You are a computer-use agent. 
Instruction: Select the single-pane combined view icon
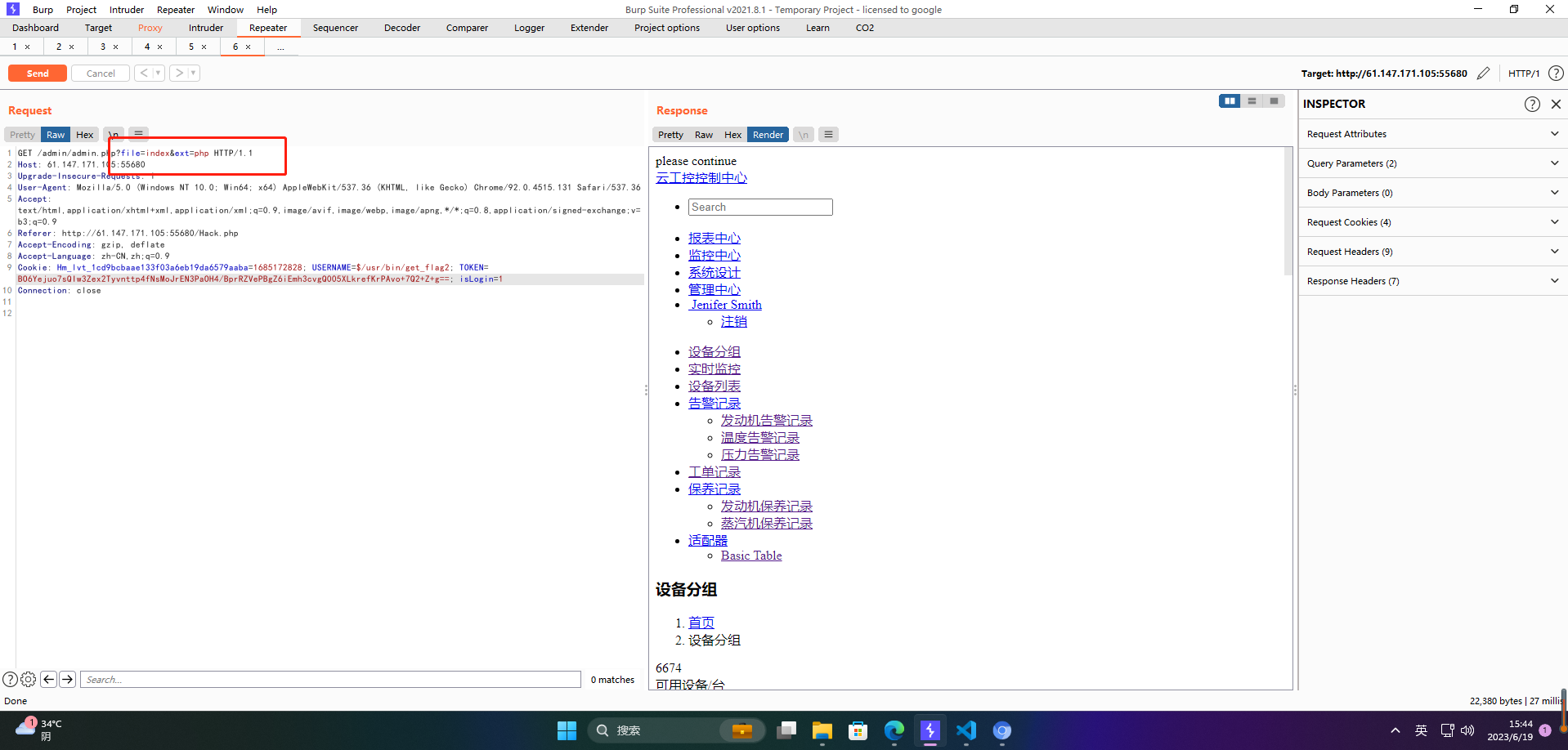coord(1274,100)
